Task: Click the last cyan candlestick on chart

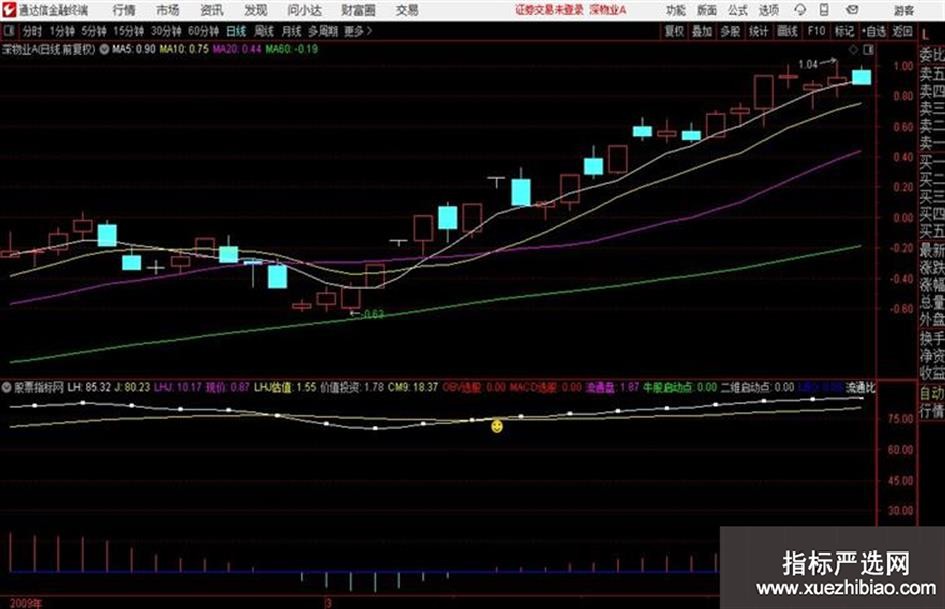Action: [x=861, y=77]
